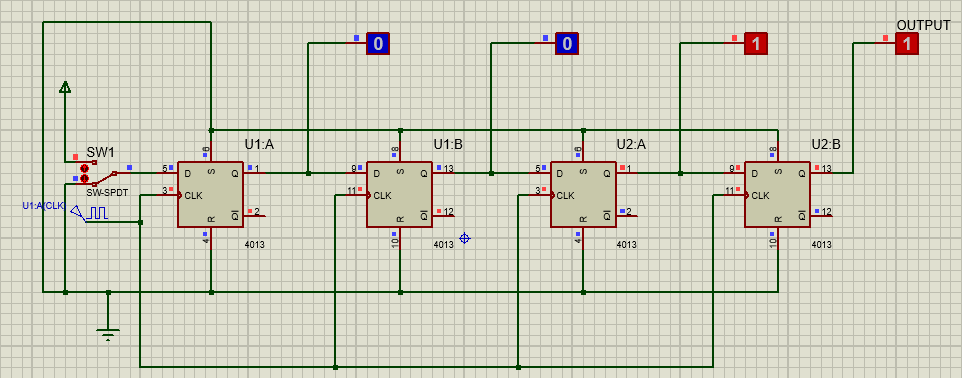
Task: Select the 4013 label under U2:A
Action: coord(626,244)
